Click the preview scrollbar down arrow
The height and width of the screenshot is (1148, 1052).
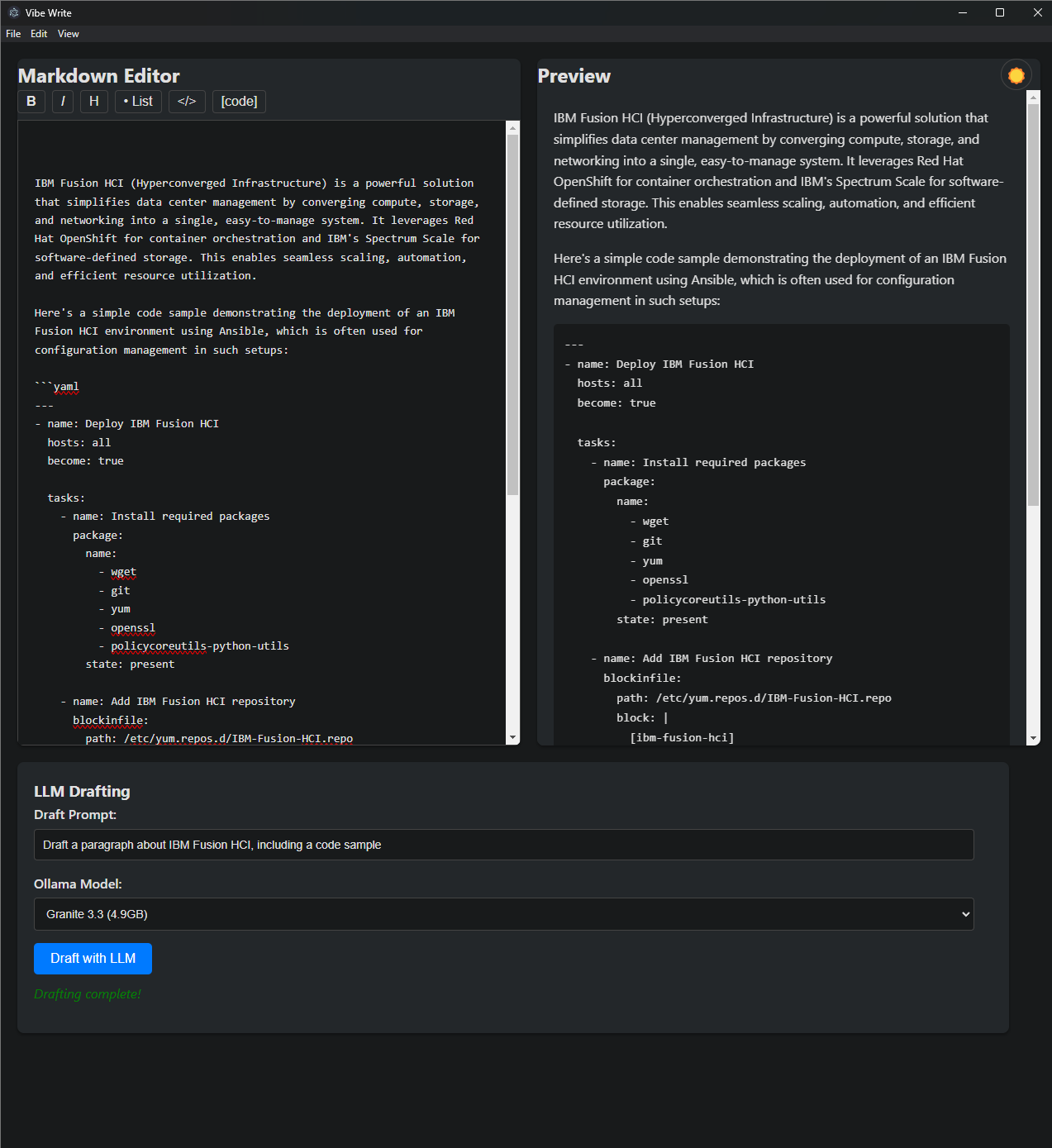[x=1033, y=738]
